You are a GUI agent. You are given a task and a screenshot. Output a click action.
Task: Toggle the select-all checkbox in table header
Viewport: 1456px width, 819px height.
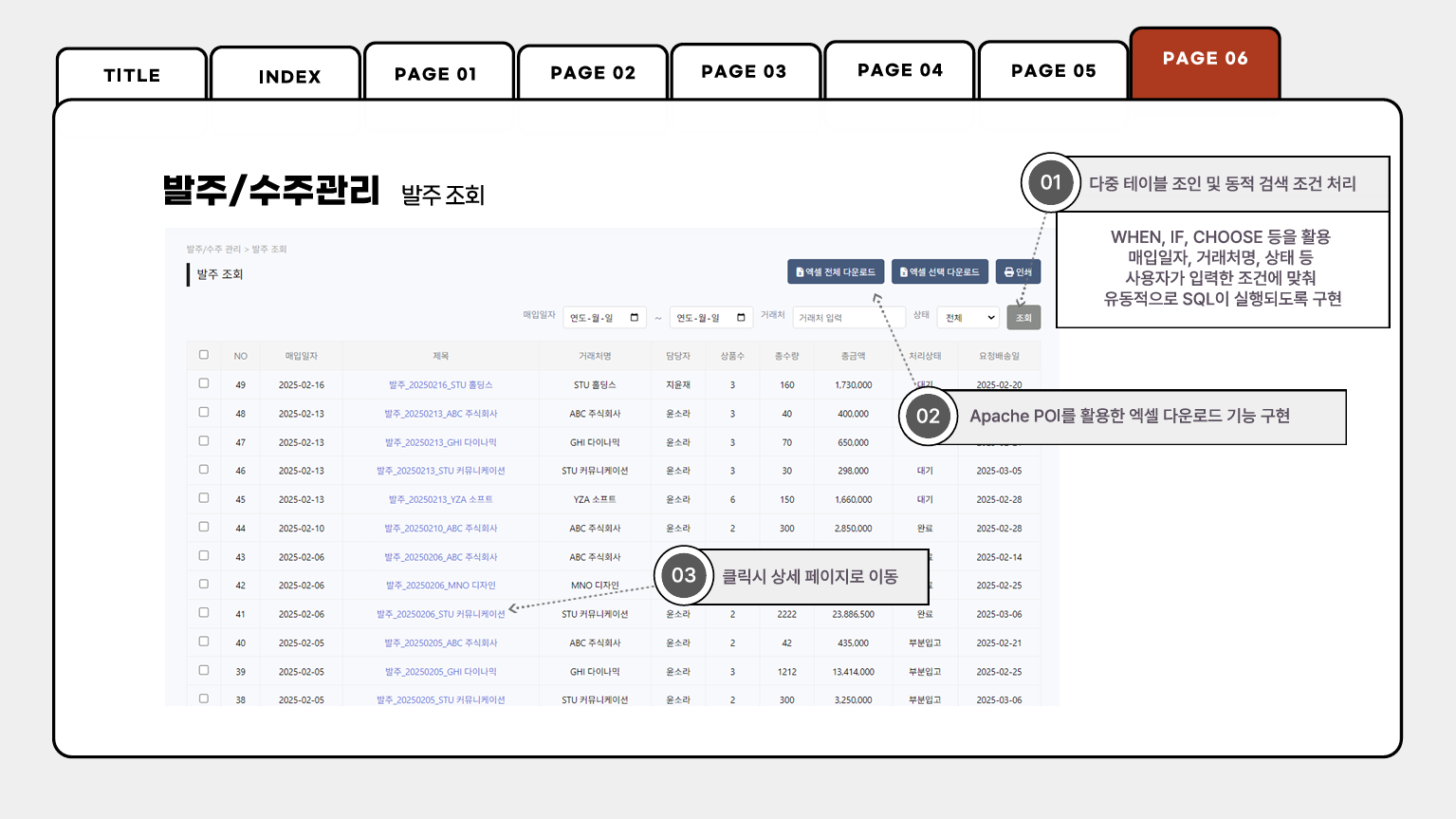[x=204, y=355]
